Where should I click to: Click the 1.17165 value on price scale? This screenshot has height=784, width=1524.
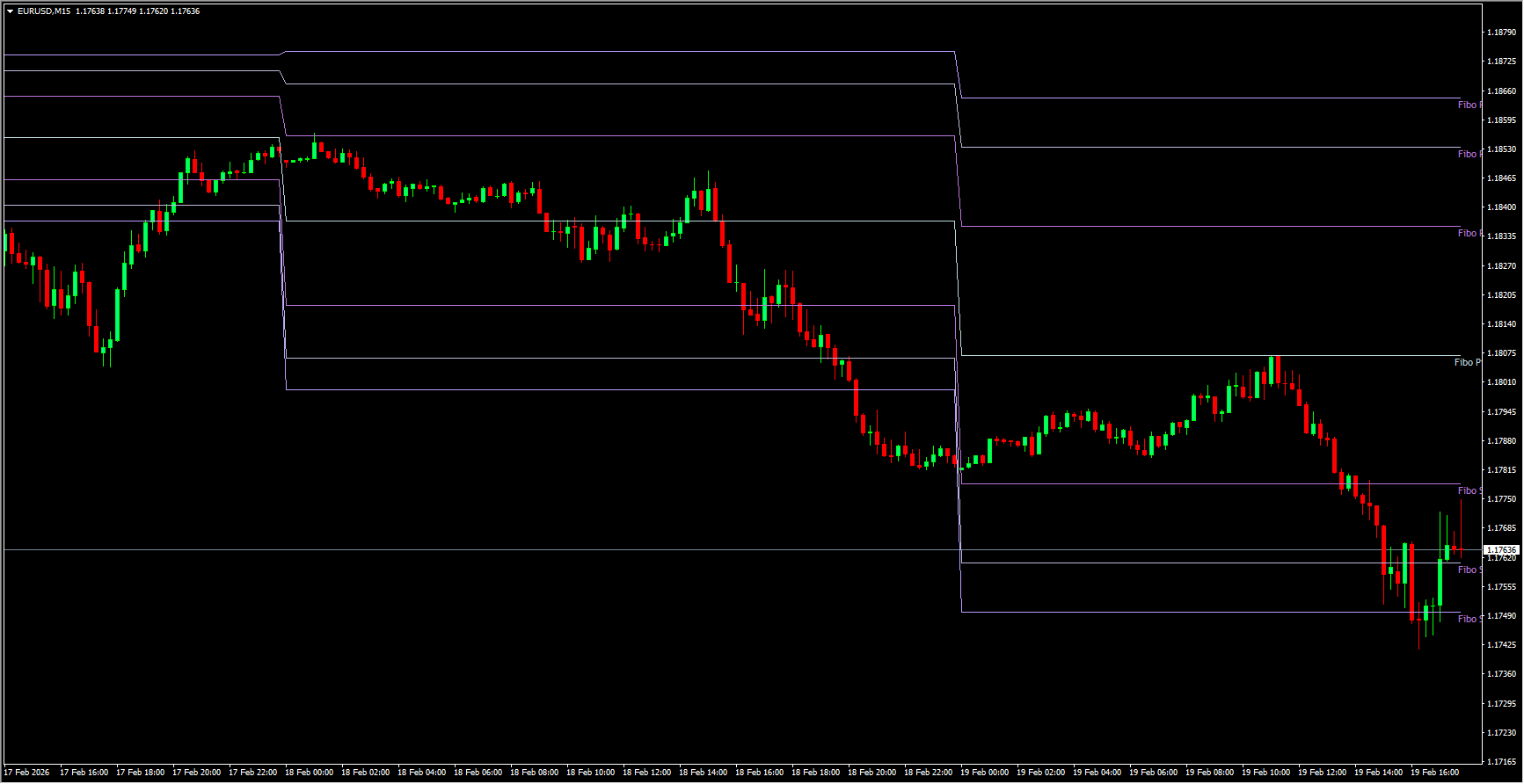pyautogui.click(x=1501, y=761)
